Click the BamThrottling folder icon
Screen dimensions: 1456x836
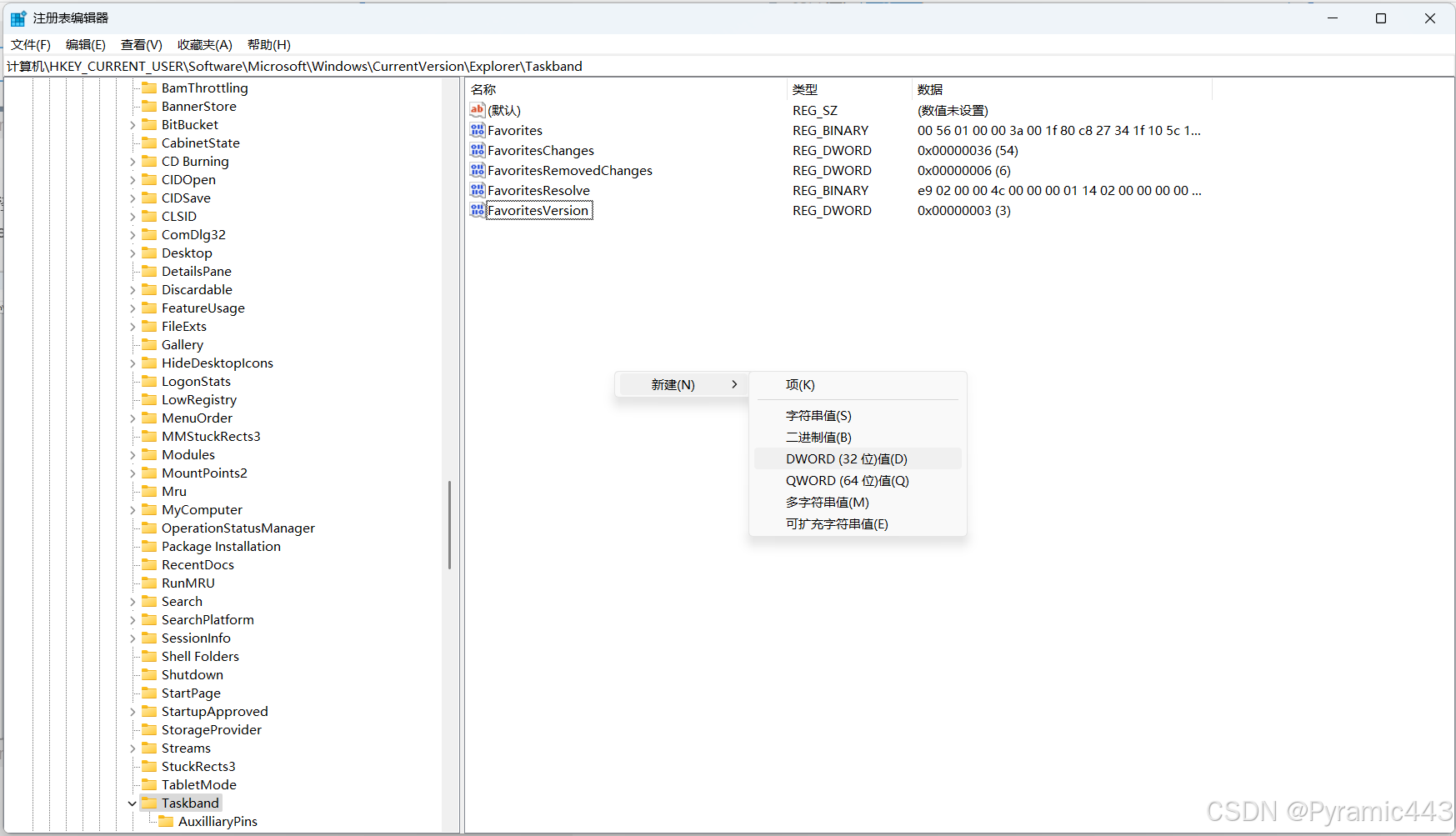tap(149, 88)
